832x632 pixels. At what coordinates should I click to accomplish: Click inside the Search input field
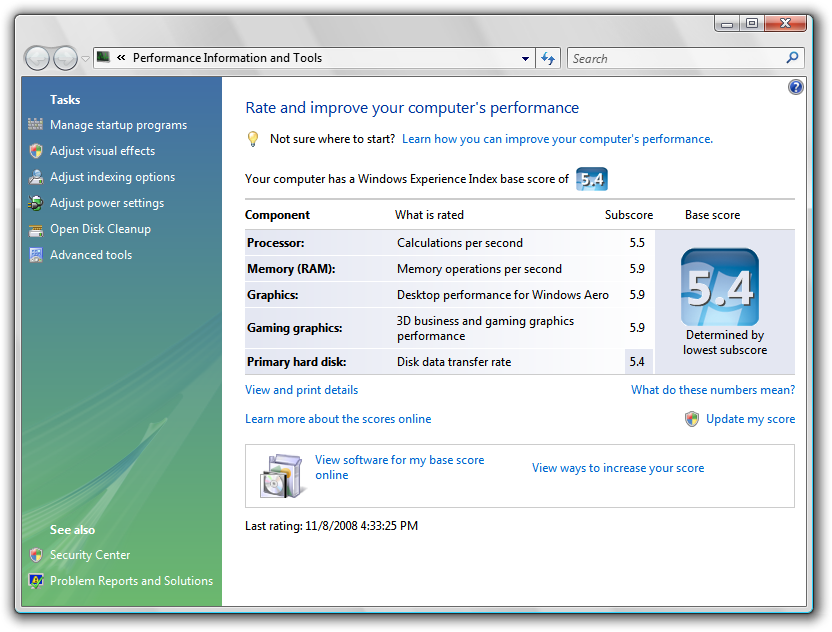(677, 58)
